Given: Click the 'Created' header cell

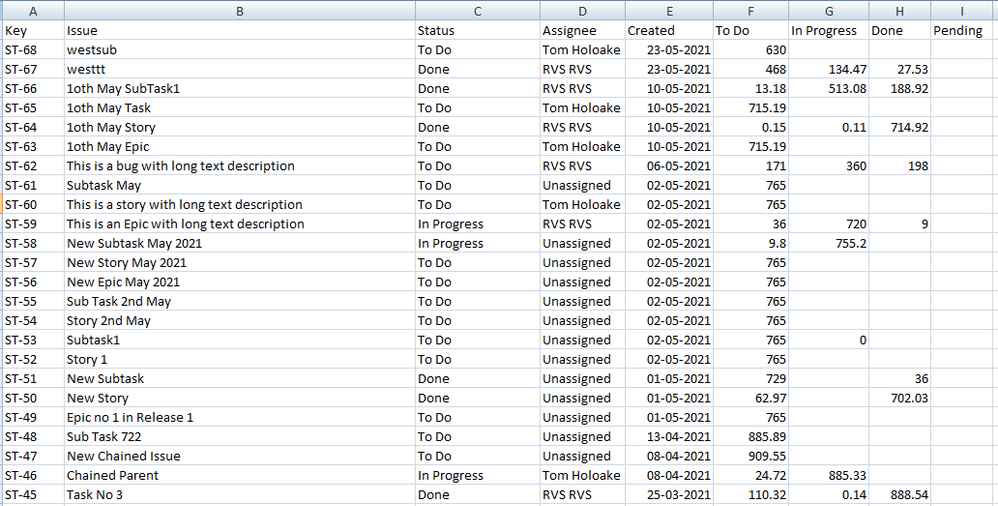Looking at the screenshot, I should 669,31.
